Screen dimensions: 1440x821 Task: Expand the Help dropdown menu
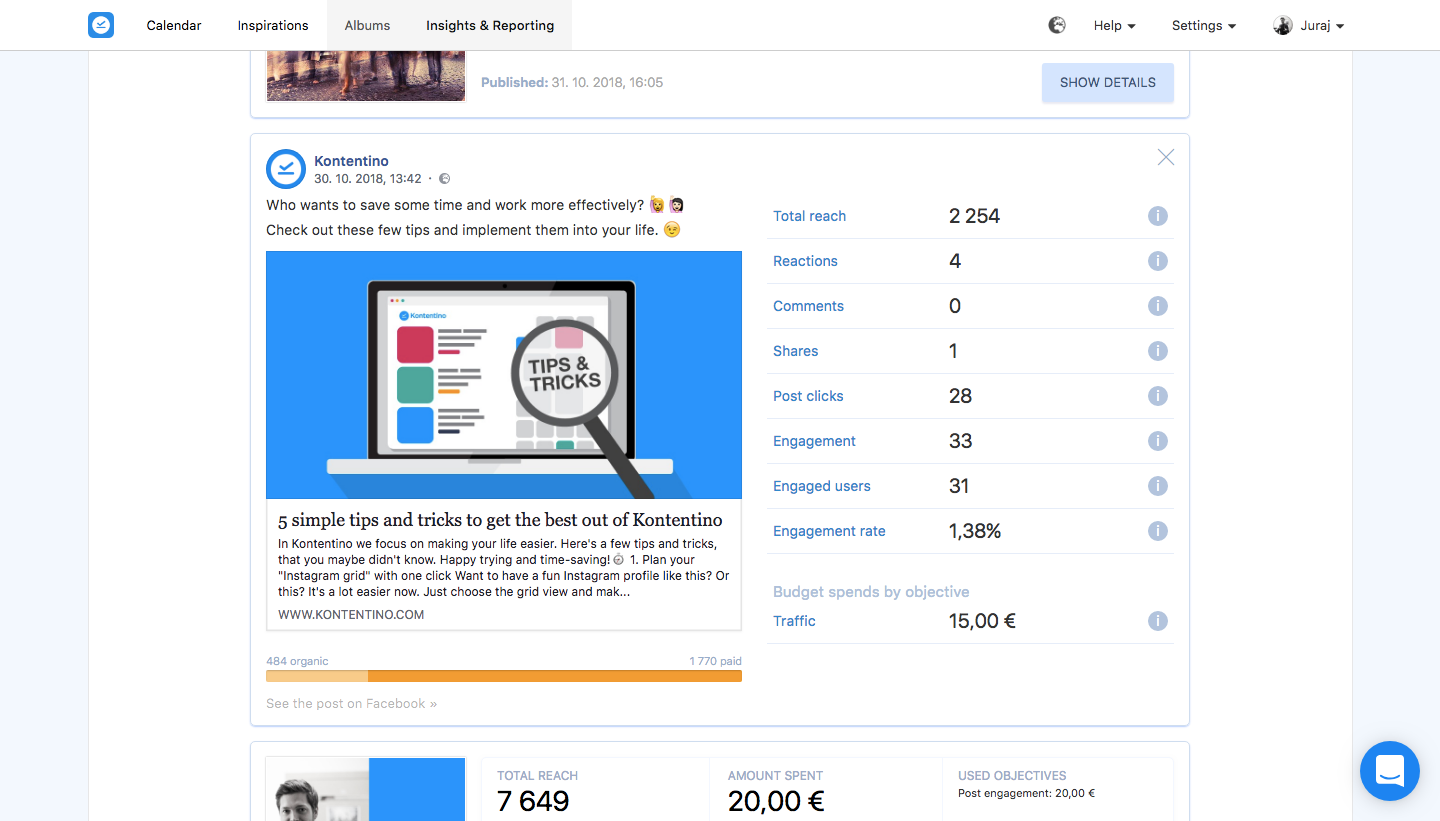1115,25
